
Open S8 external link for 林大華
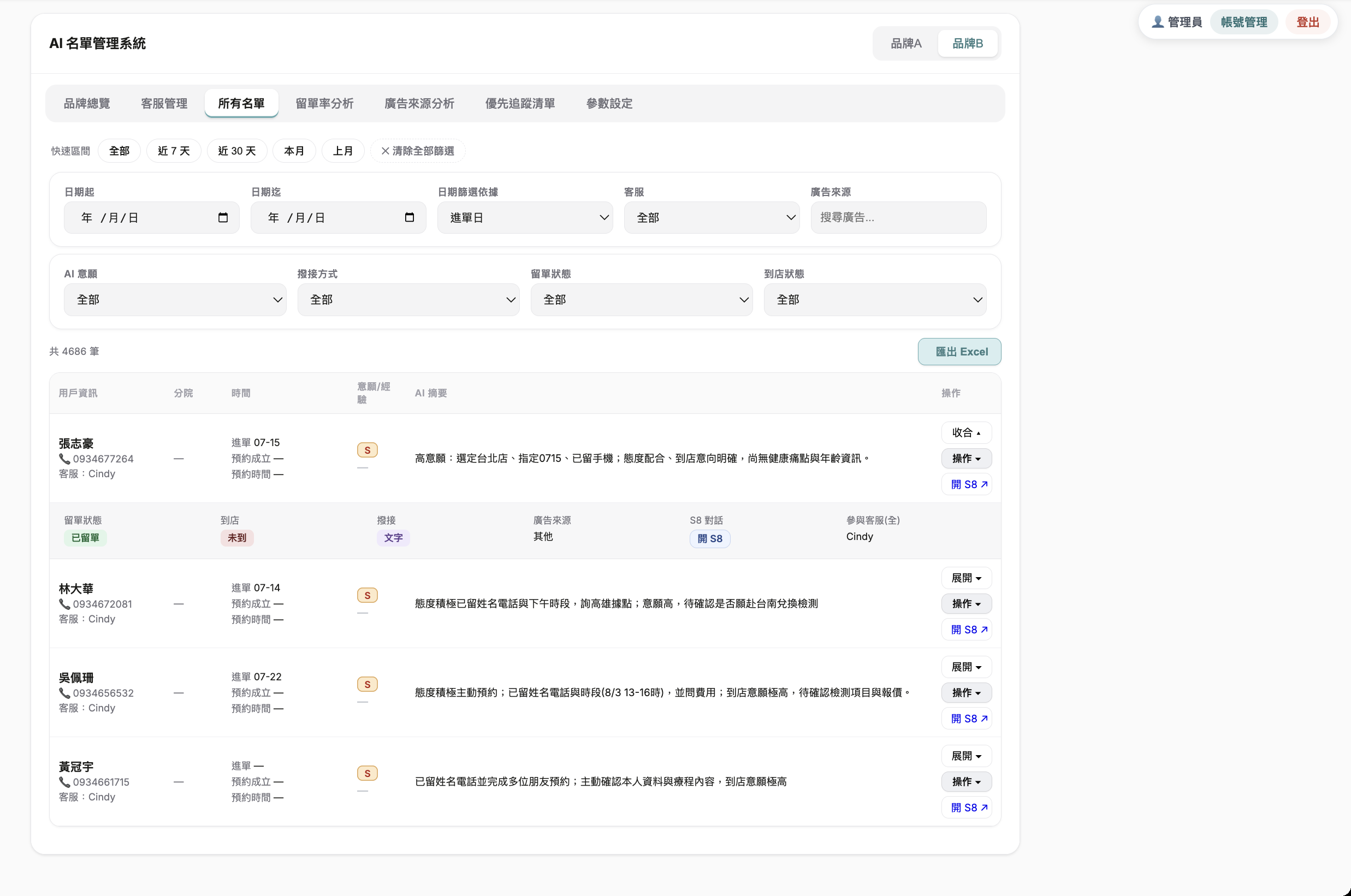967,629
